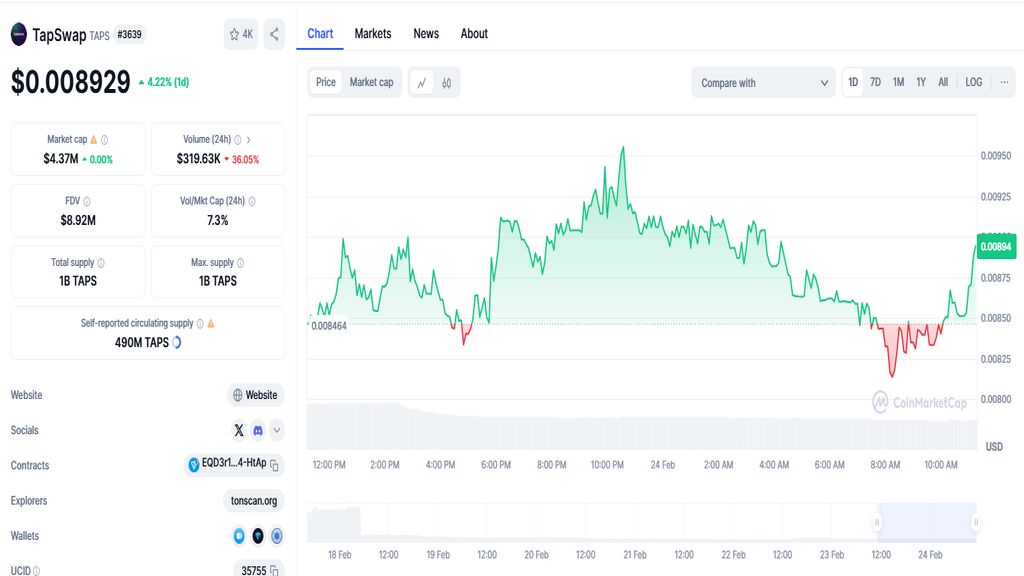
Task: Copy the UCID 35755 icon
Action: point(274,571)
